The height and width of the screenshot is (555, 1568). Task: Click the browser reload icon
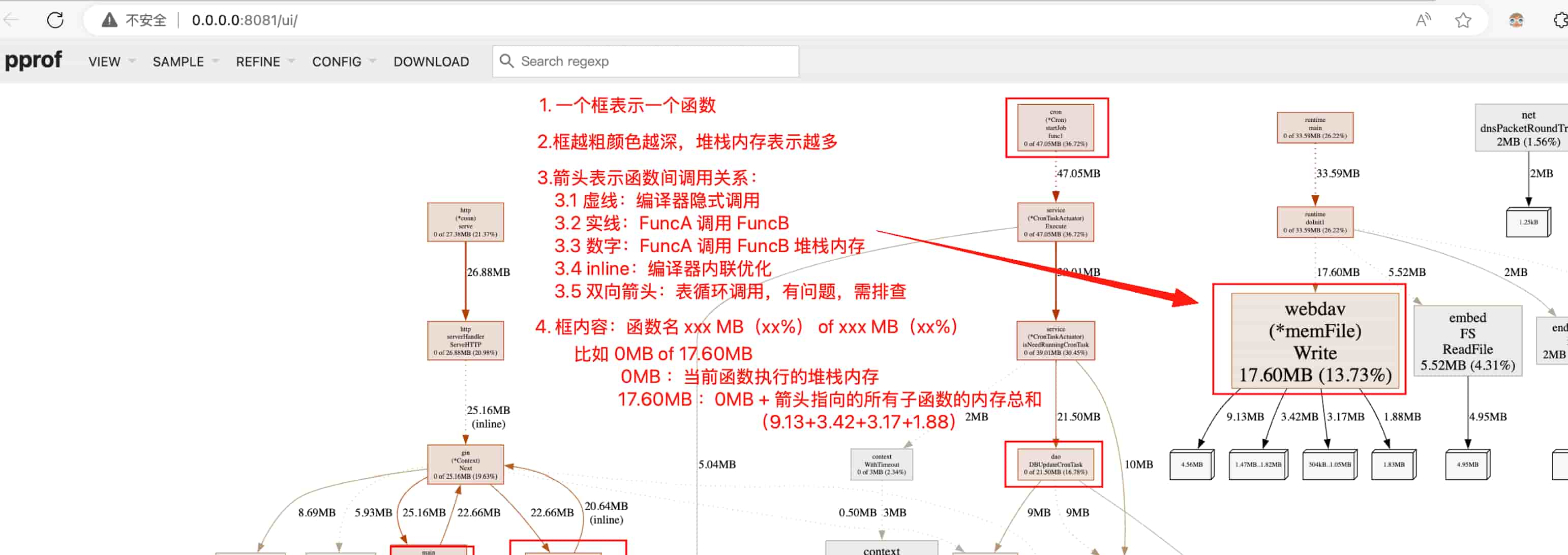(55, 20)
